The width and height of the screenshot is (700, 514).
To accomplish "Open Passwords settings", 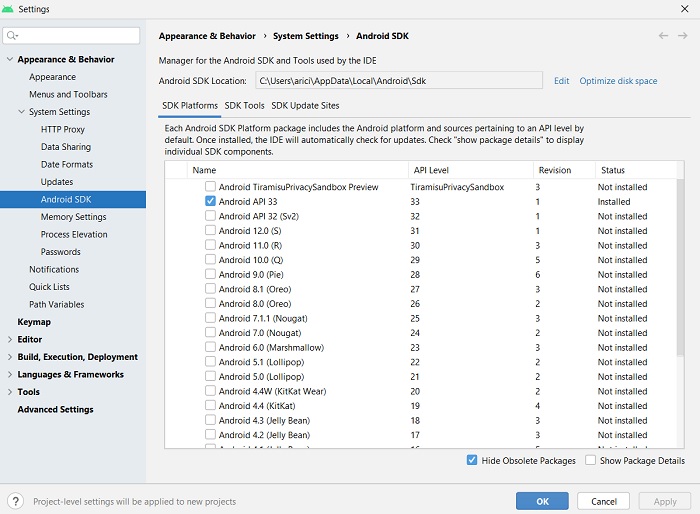I will (x=61, y=252).
